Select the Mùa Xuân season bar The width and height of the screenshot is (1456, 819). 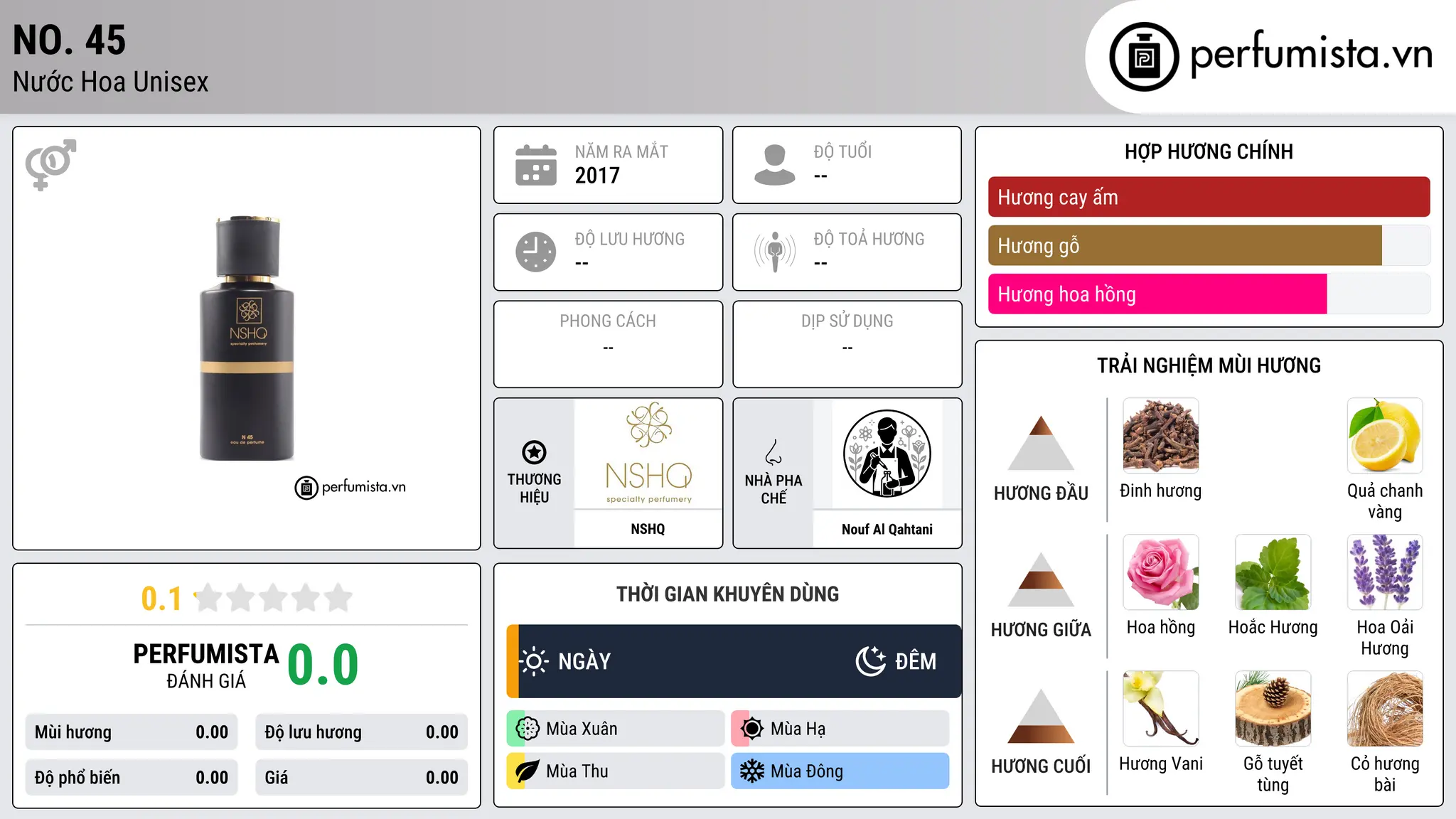click(616, 729)
